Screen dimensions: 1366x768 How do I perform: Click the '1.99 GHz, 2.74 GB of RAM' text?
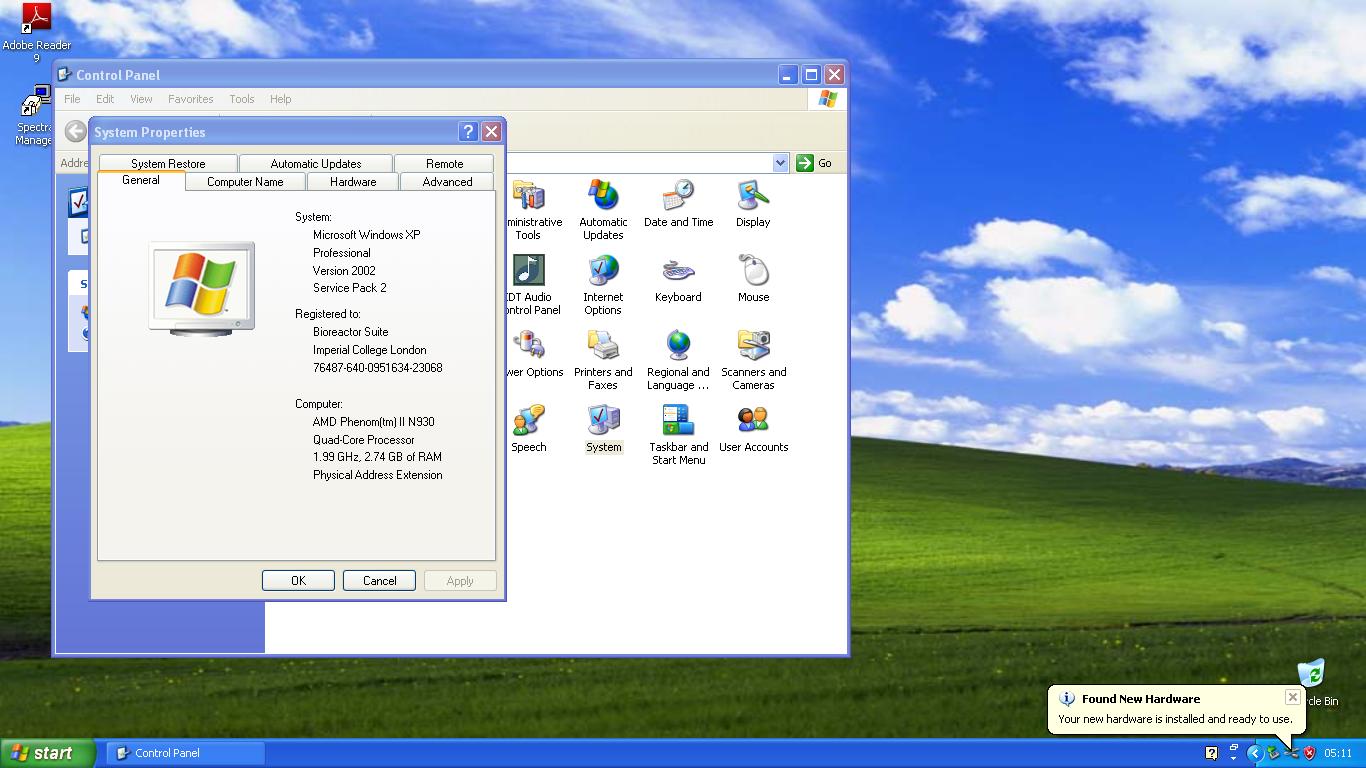pyautogui.click(x=377, y=457)
